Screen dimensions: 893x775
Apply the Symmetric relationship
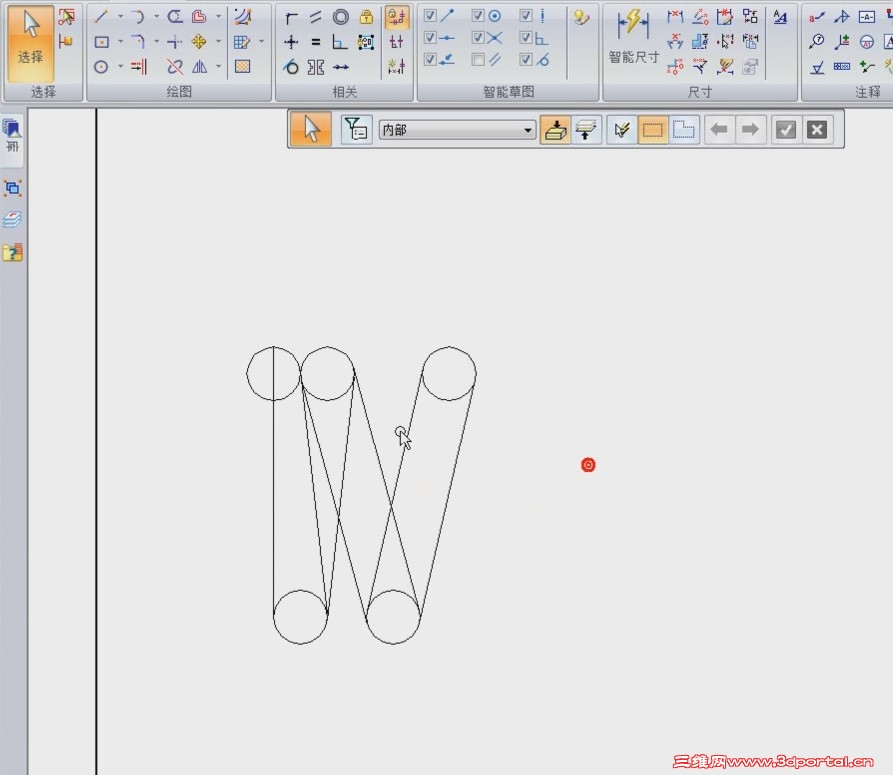coord(316,67)
